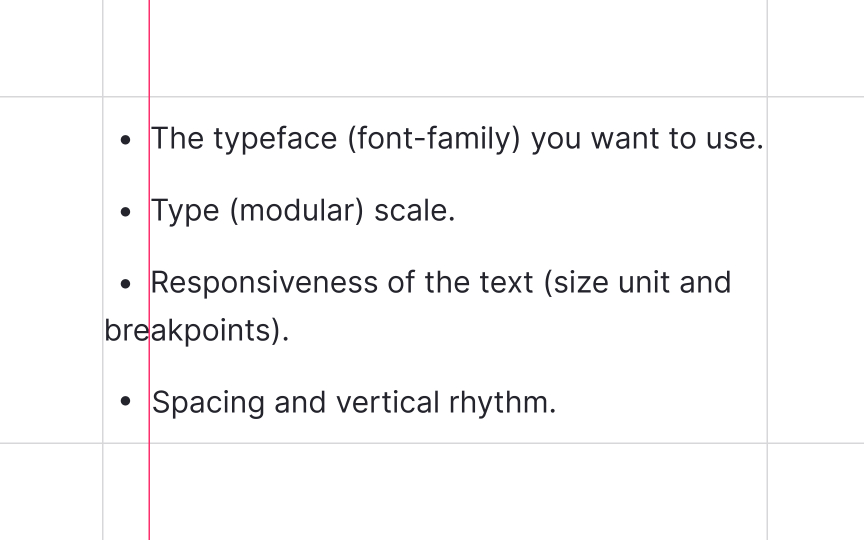This screenshot has width=864, height=540.
Task: Click the word "rhythm." in last item
Action: (503, 403)
